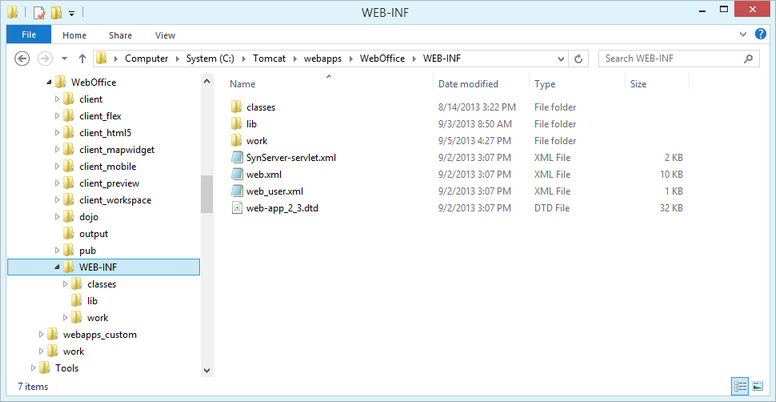This screenshot has width=776, height=402.
Task: Select client_preview folder in tree
Action: (109, 183)
